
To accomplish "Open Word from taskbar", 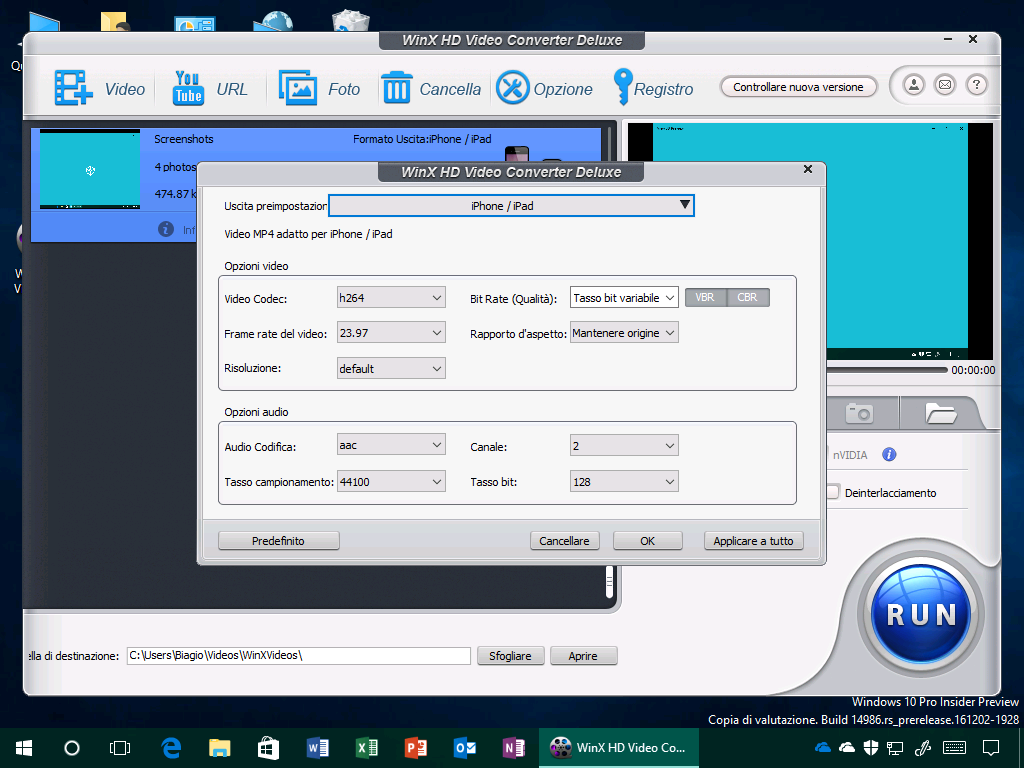I will tap(317, 748).
